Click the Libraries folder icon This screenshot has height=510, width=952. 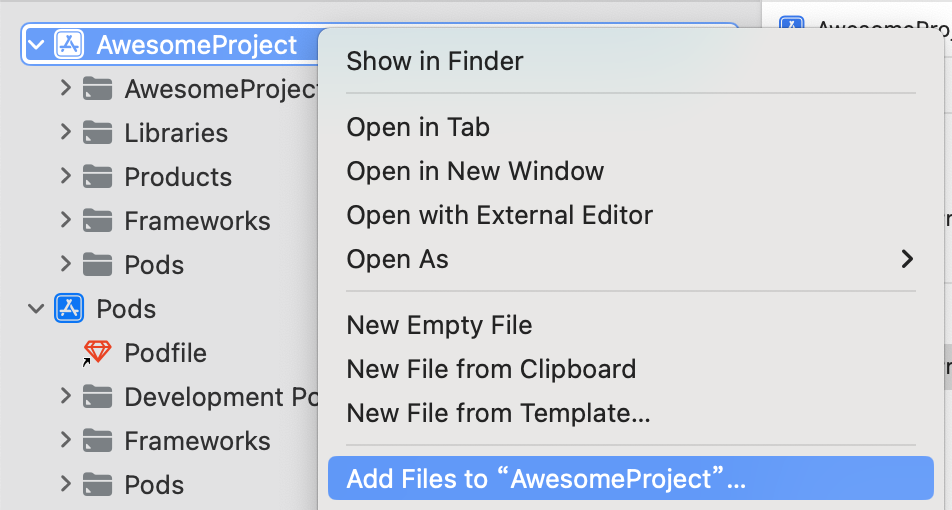click(97, 132)
